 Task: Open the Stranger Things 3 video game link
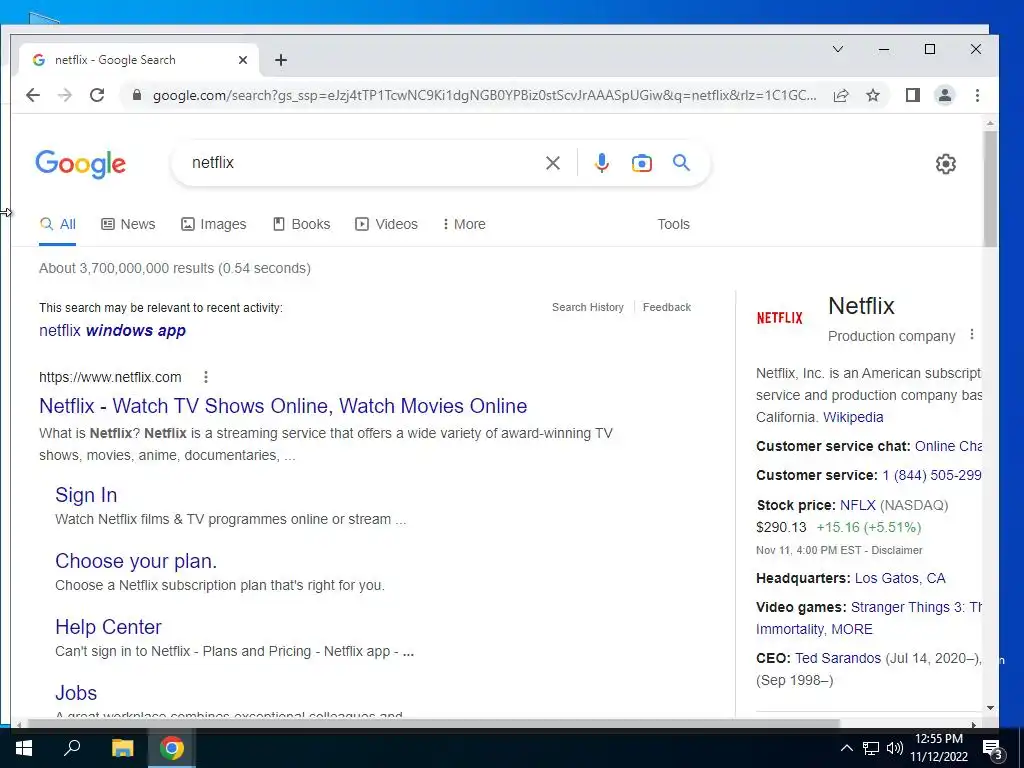pos(916,607)
